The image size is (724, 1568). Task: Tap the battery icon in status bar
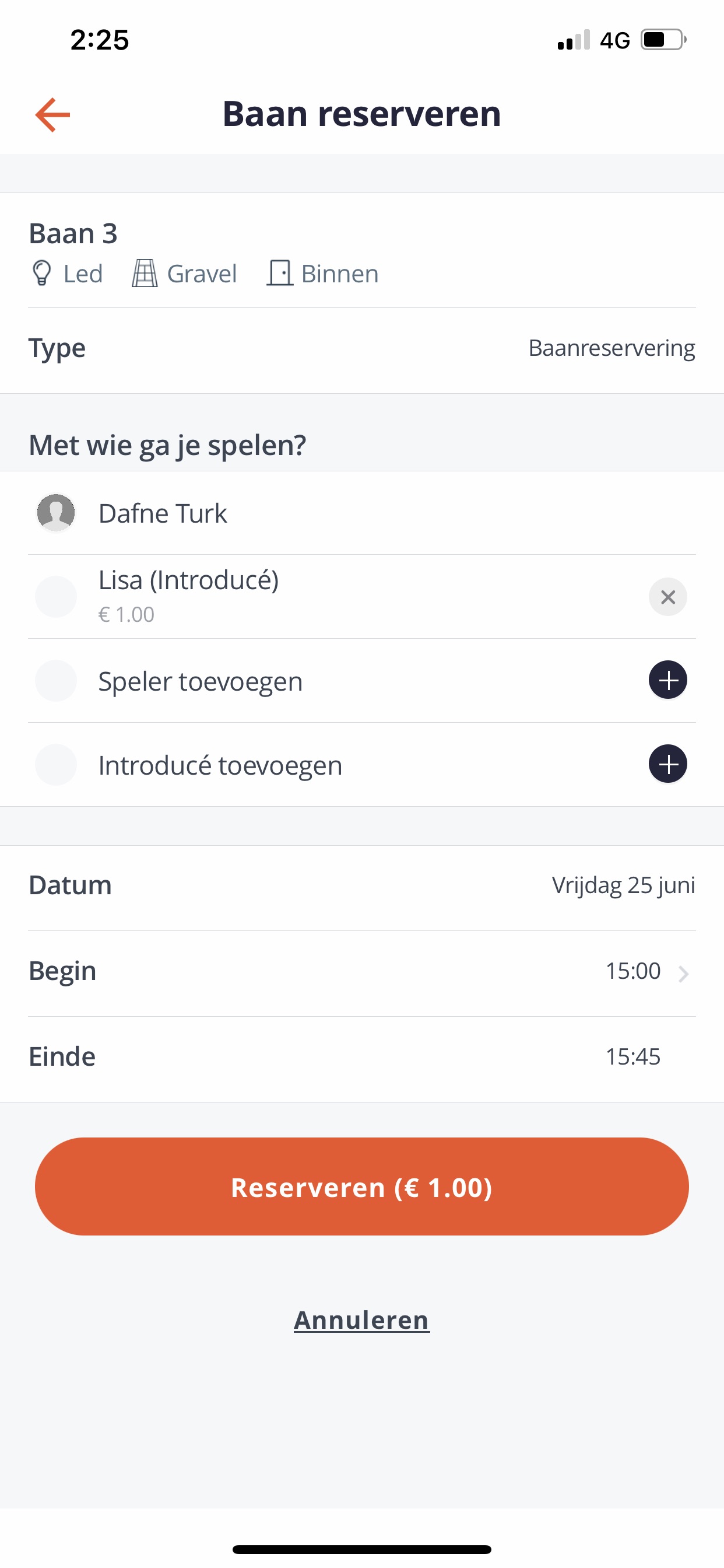coord(663,40)
